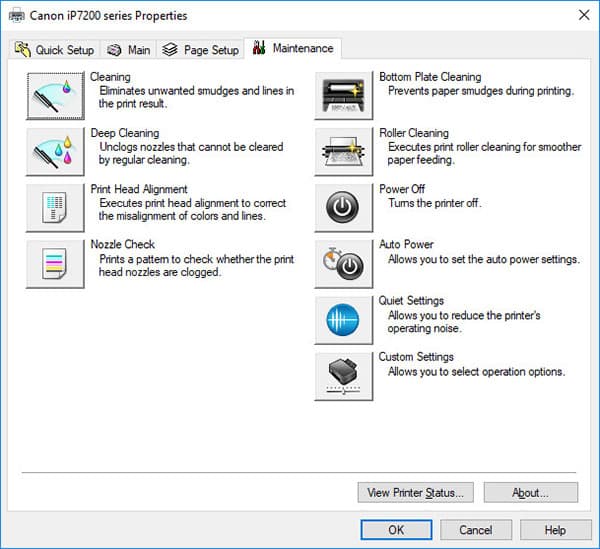Switch to the Quick Setup tab
The width and height of the screenshot is (600, 549).
(x=54, y=50)
